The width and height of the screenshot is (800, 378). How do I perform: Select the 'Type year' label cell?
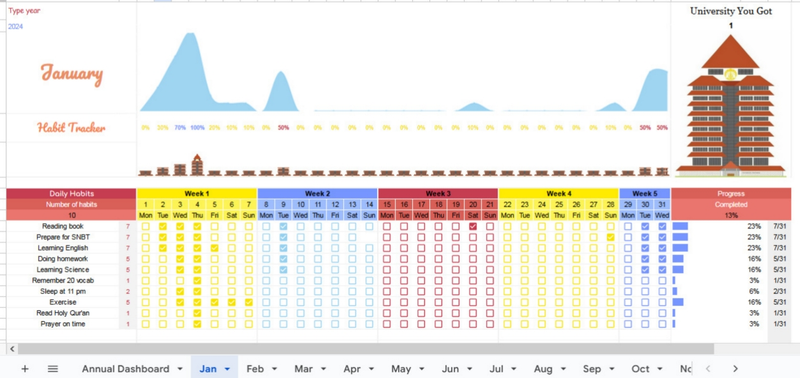click(x=24, y=10)
